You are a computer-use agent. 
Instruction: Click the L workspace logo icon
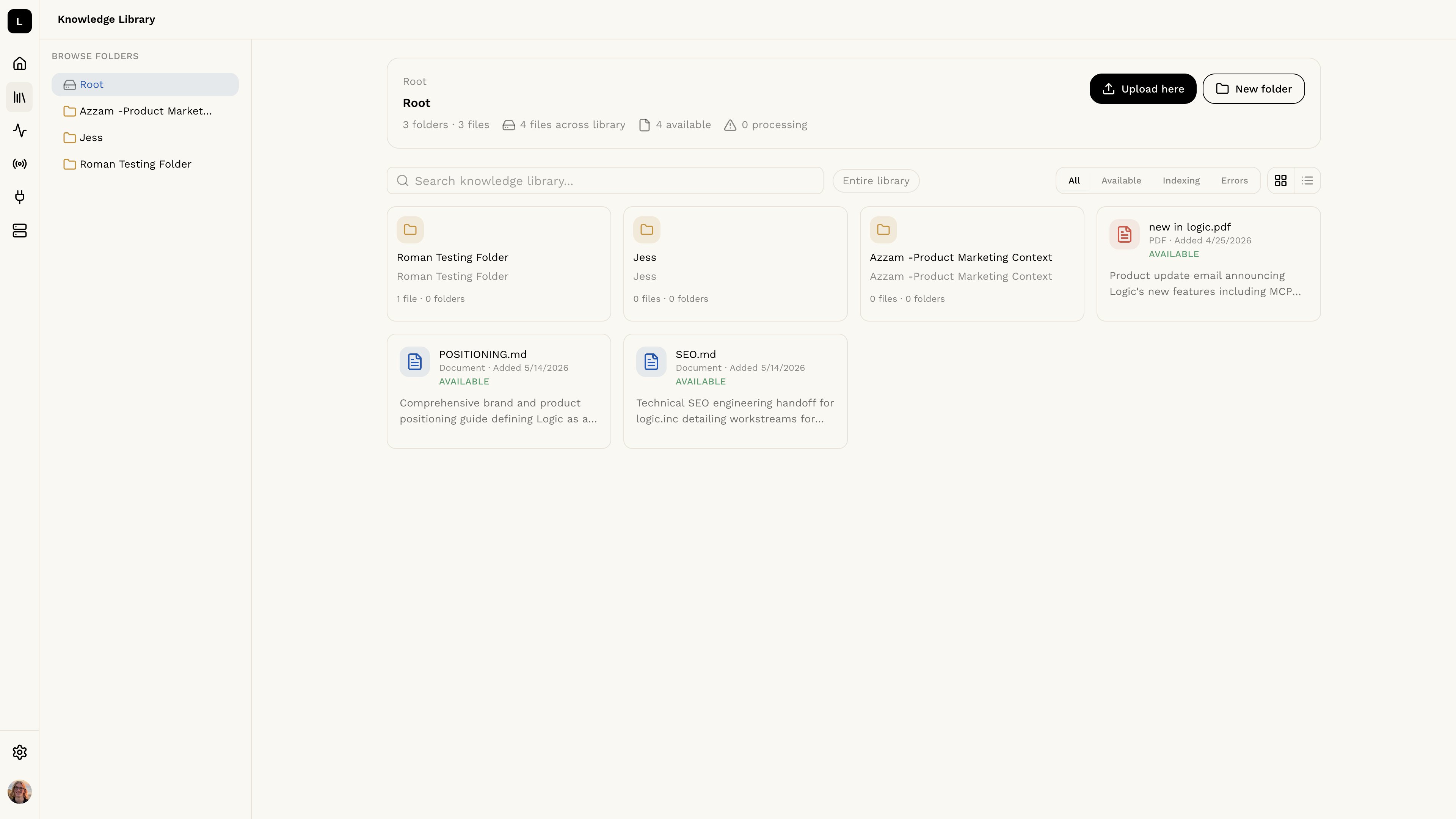click(x=19, y=21)
